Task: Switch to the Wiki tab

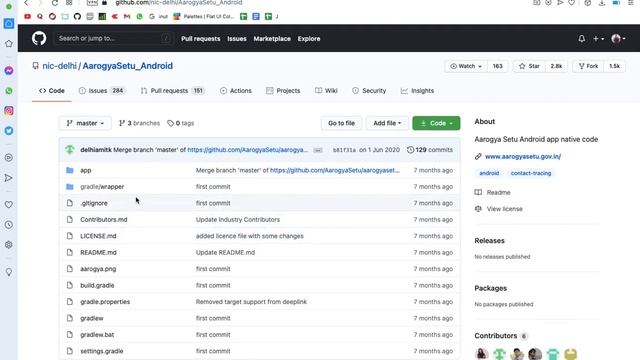Action: [x=326, y=91]
